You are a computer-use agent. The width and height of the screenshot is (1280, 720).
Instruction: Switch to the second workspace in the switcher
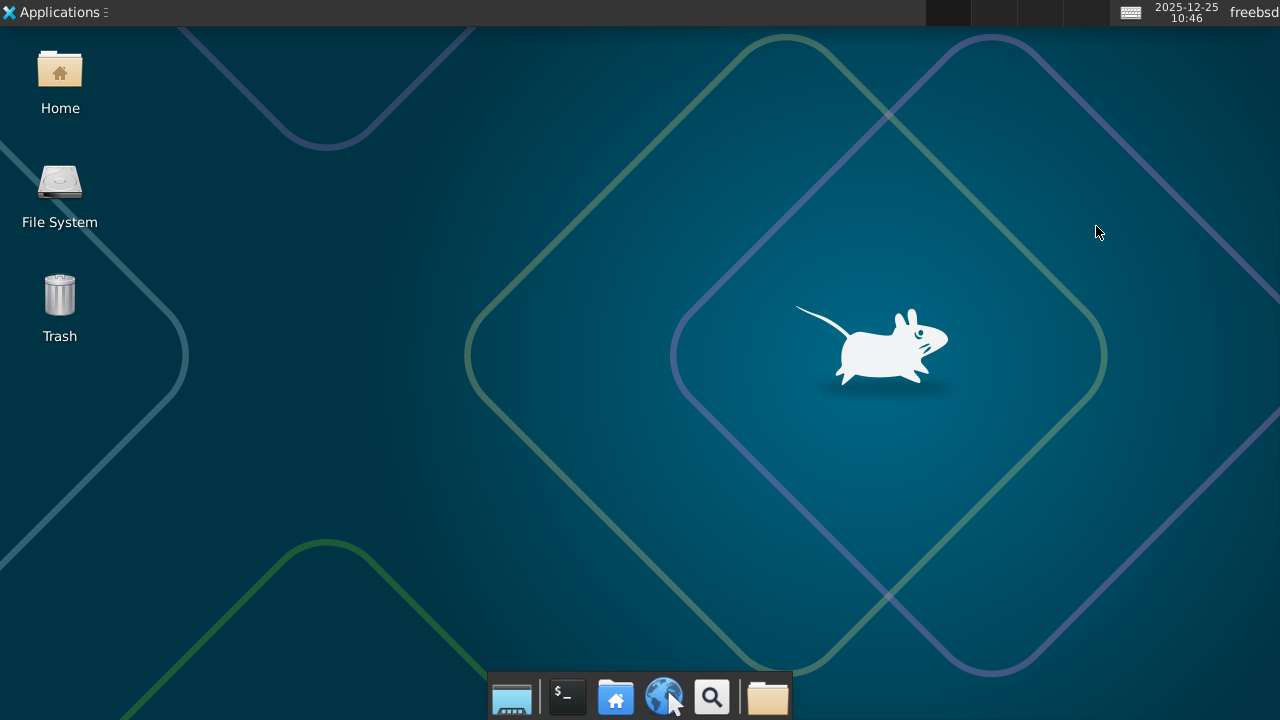pyautogui.click(x=993, y=13)
